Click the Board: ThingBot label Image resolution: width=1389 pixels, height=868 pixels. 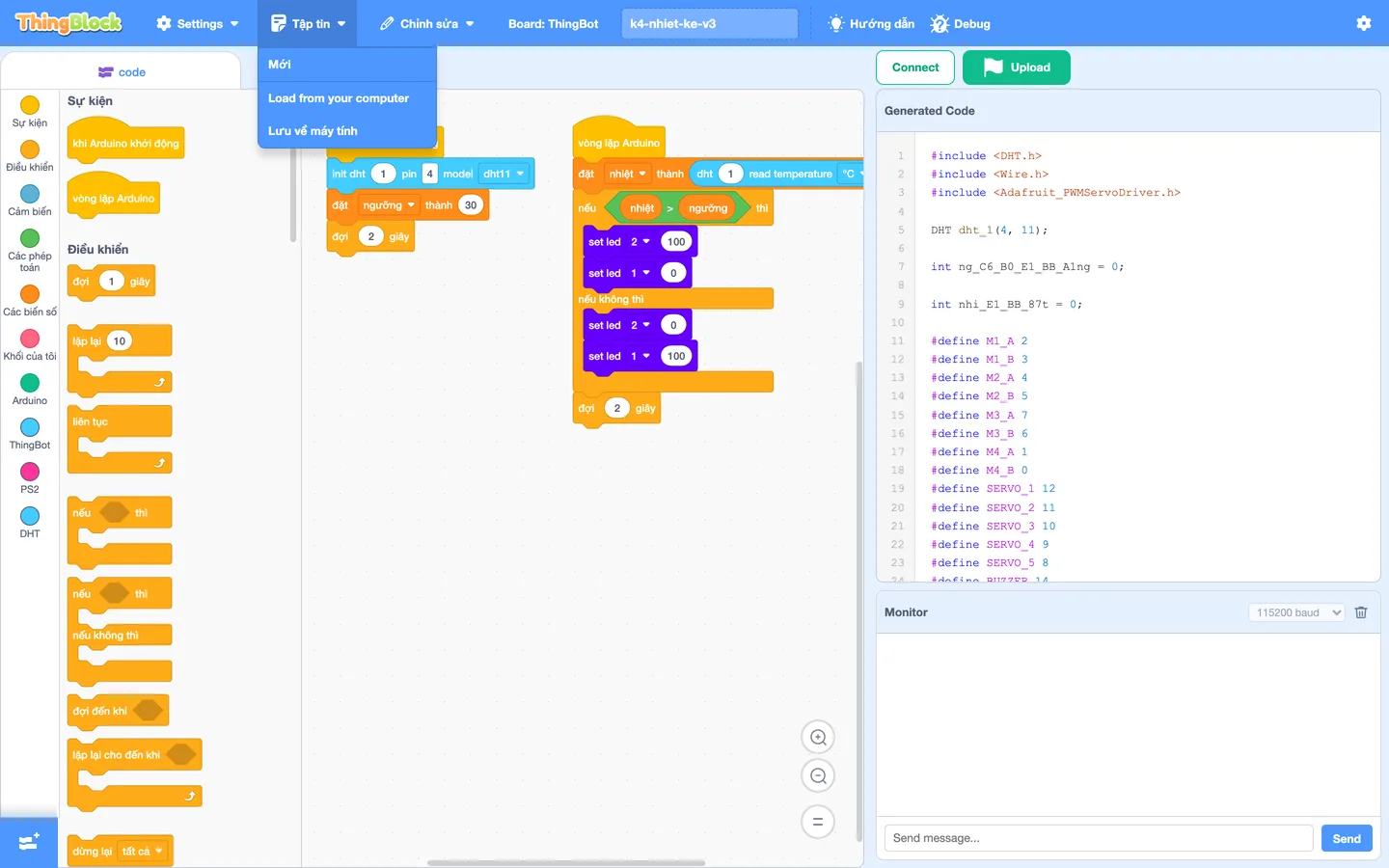click(554, 23)
